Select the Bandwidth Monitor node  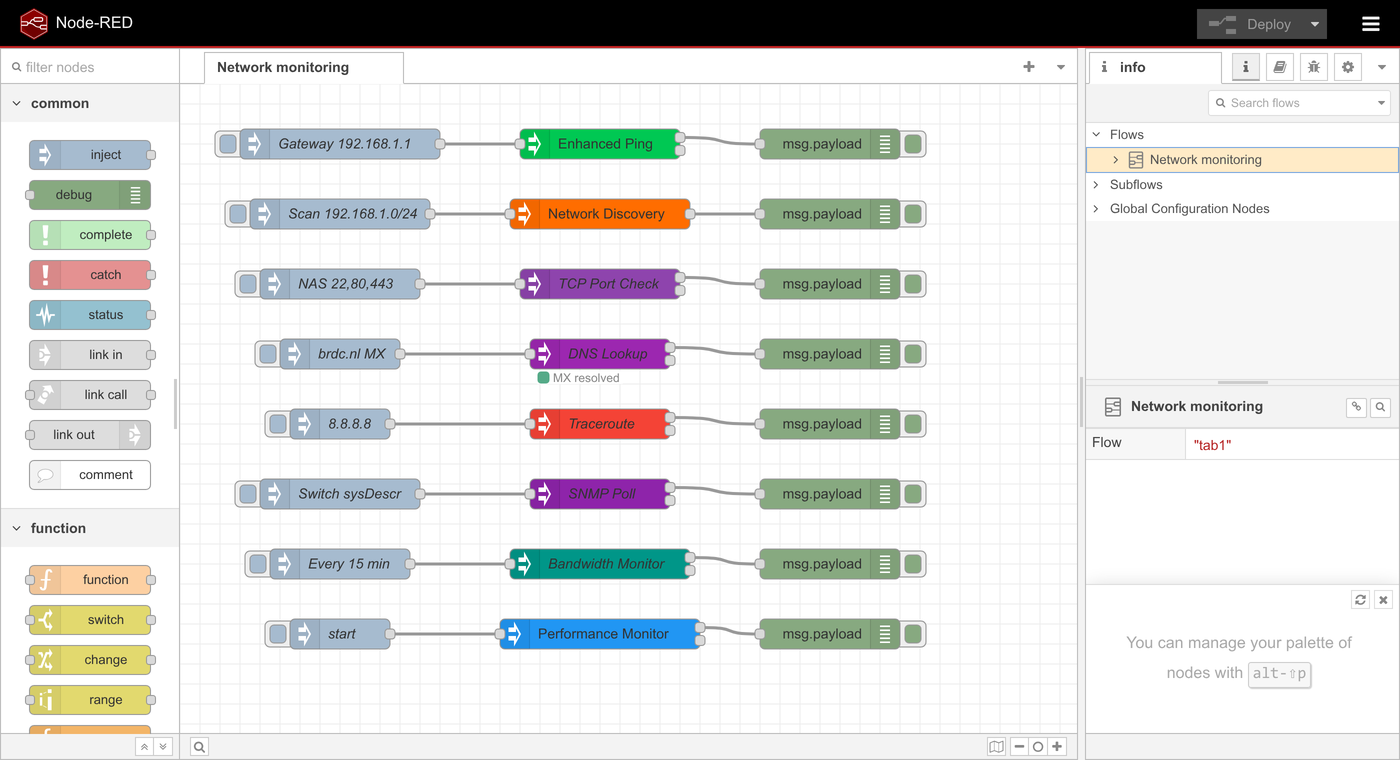pos(600,564)
